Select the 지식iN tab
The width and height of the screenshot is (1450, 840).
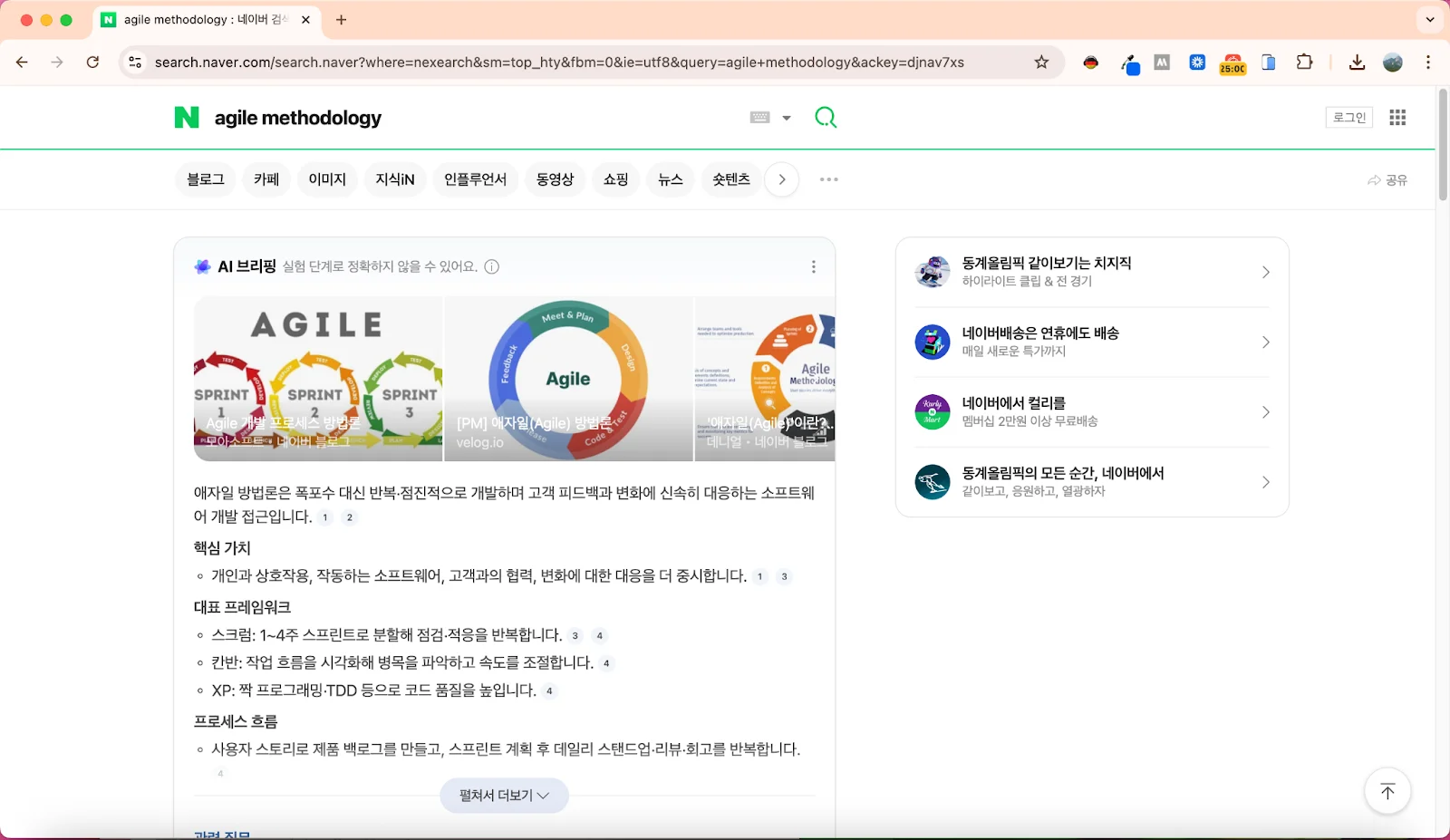tap(395, 179)
